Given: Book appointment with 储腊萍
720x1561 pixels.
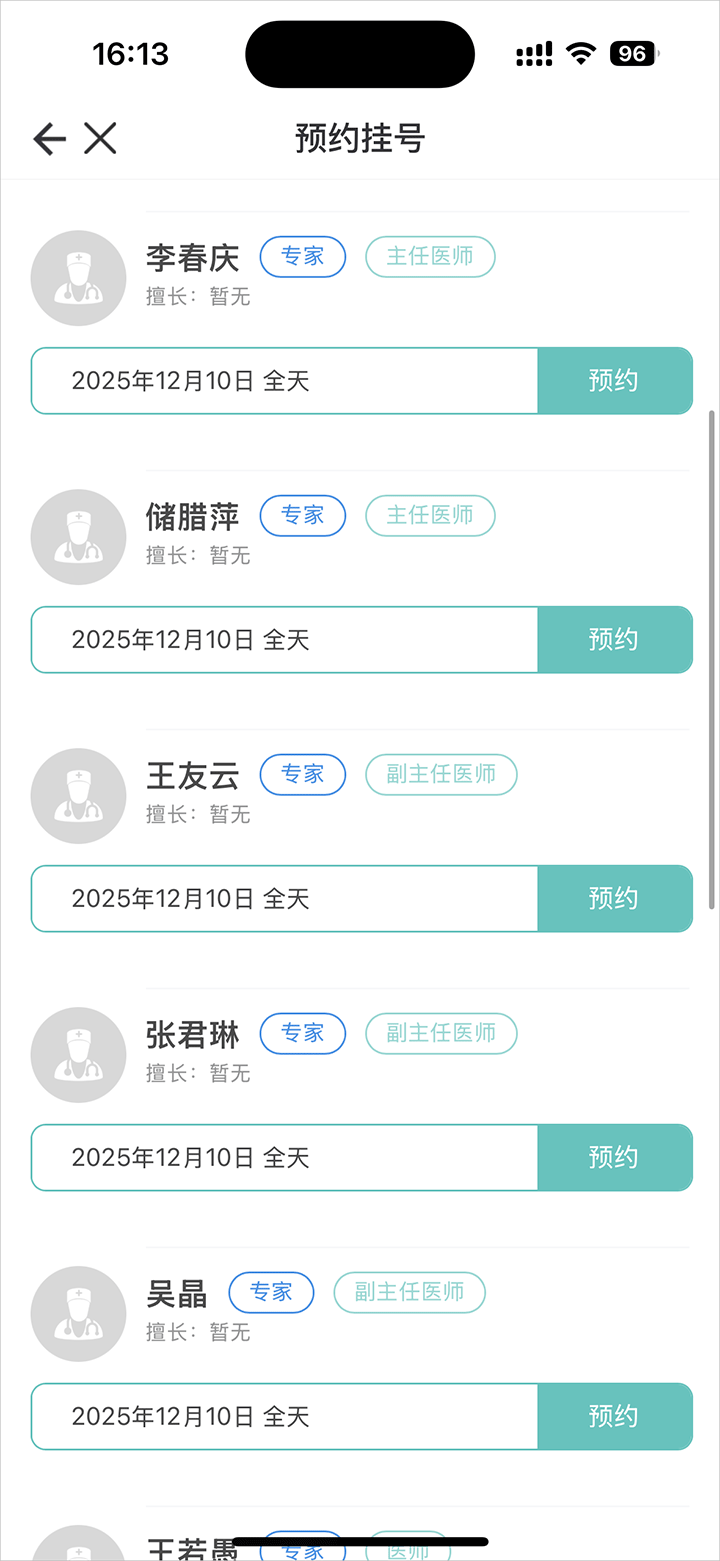Looking at the screenshot, I should coord(614,640).
